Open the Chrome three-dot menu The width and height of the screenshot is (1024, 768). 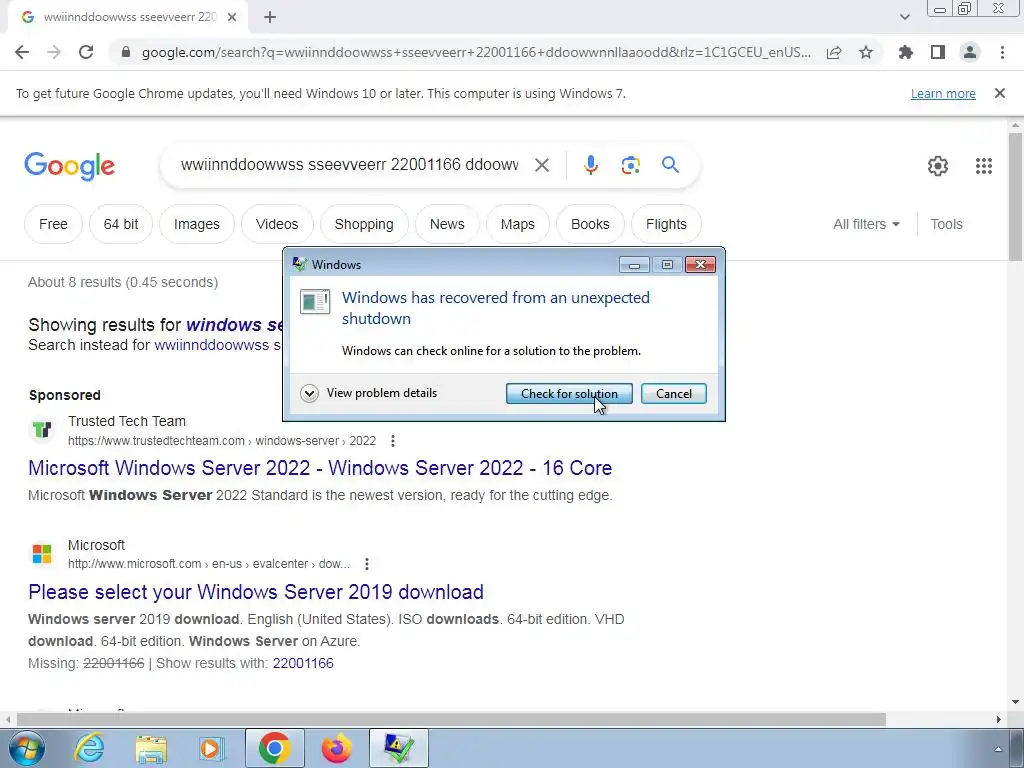coord(1002,52)
